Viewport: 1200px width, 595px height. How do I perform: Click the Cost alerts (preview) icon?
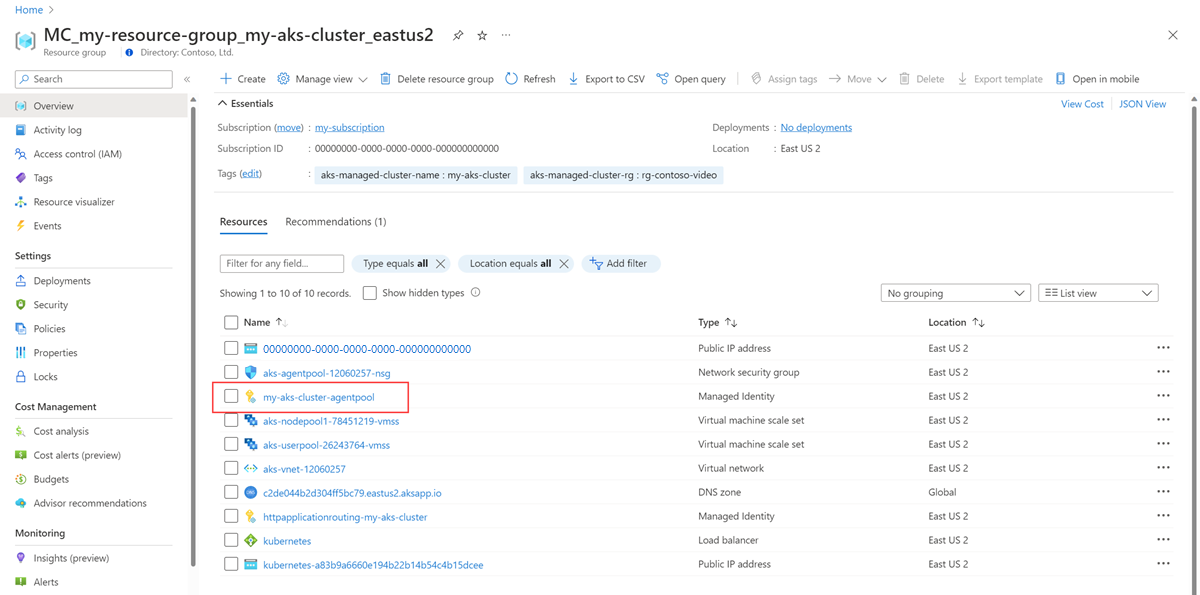pos(21,455)
